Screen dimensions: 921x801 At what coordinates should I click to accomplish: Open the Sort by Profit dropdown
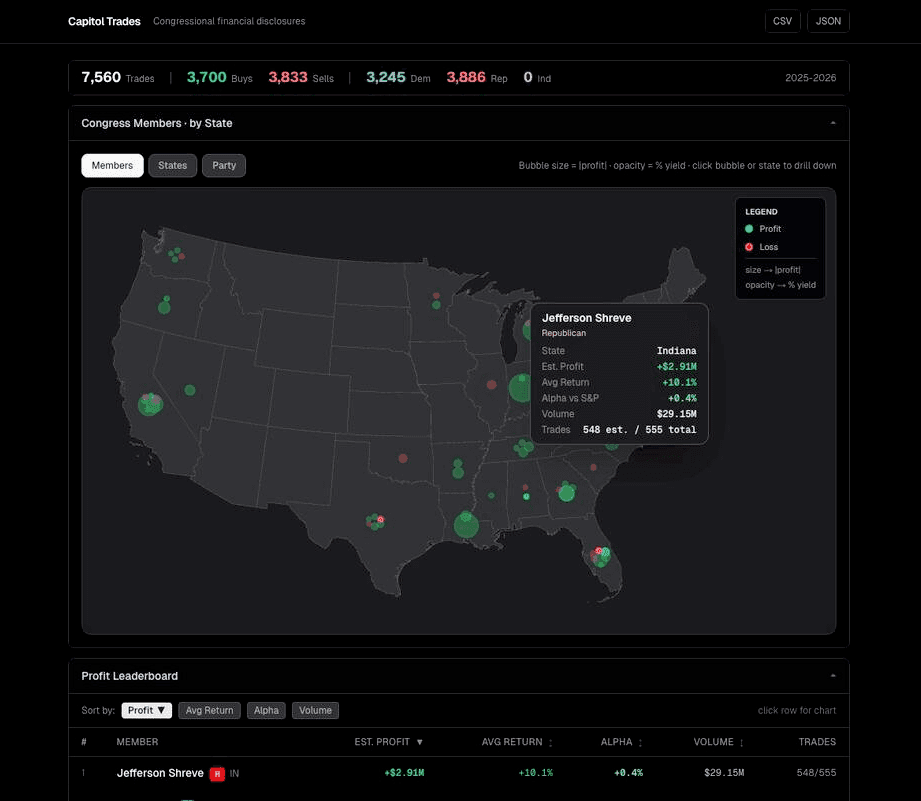point(146,710)
